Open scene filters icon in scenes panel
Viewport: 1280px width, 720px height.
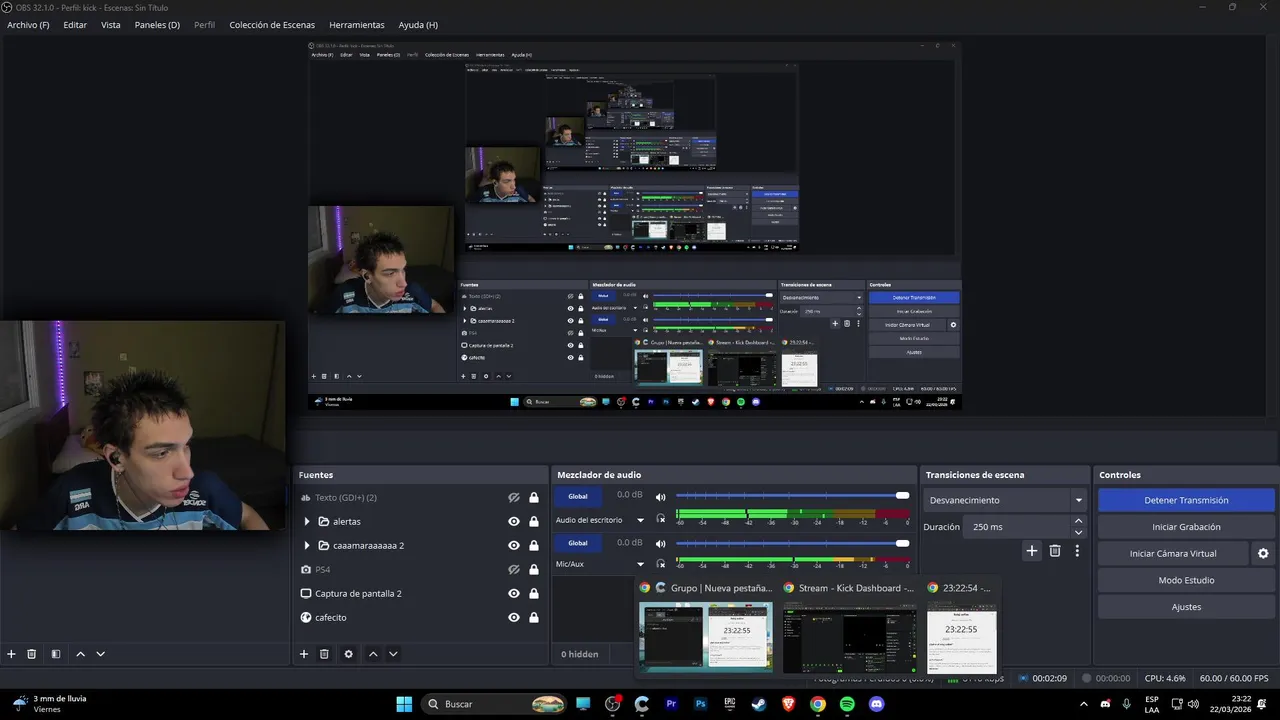coord(56,654)
